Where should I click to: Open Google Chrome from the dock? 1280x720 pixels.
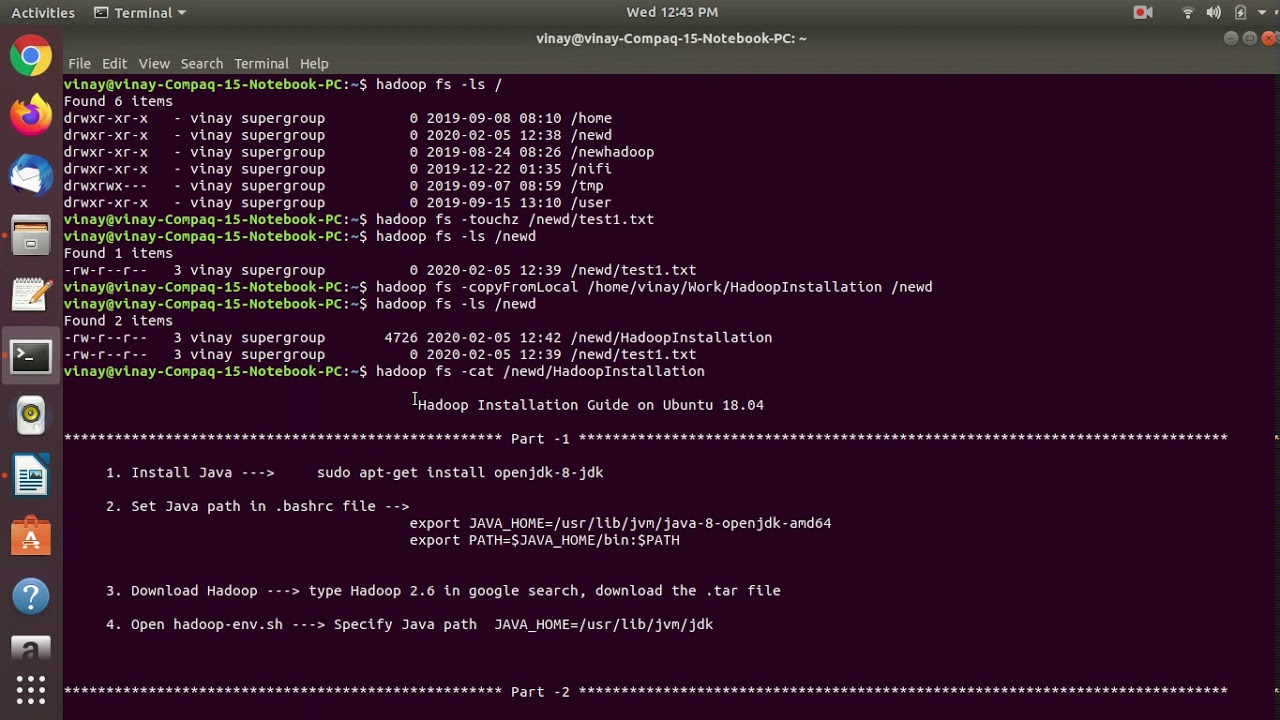click(x=31, y=56)
